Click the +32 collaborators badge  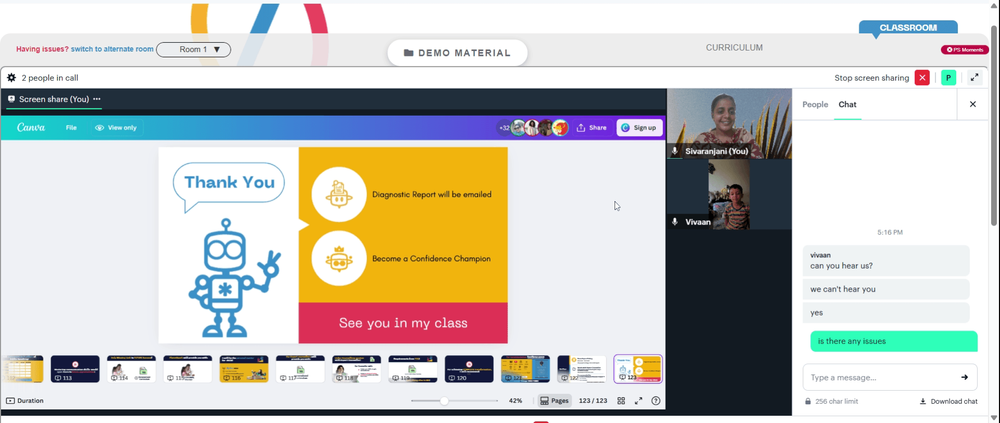504,128
